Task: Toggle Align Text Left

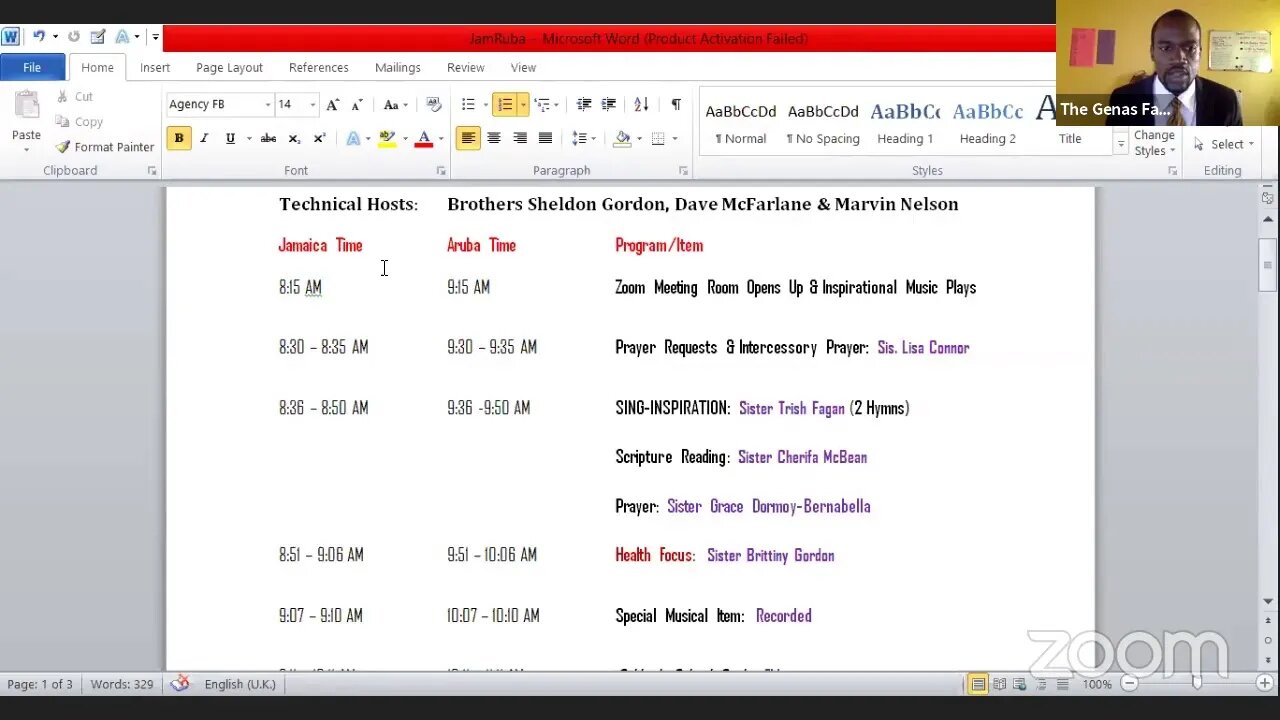Action: pos(468,138)
